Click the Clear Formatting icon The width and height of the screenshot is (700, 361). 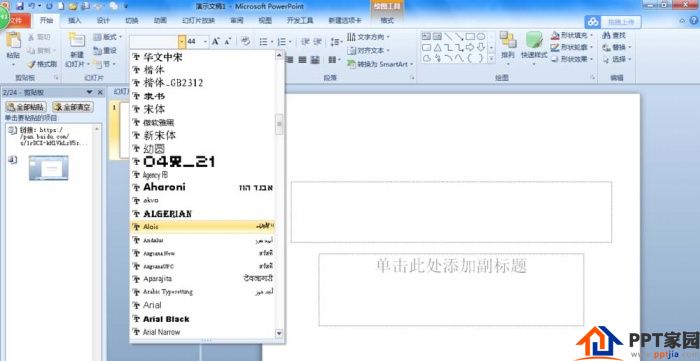point(245,41)
